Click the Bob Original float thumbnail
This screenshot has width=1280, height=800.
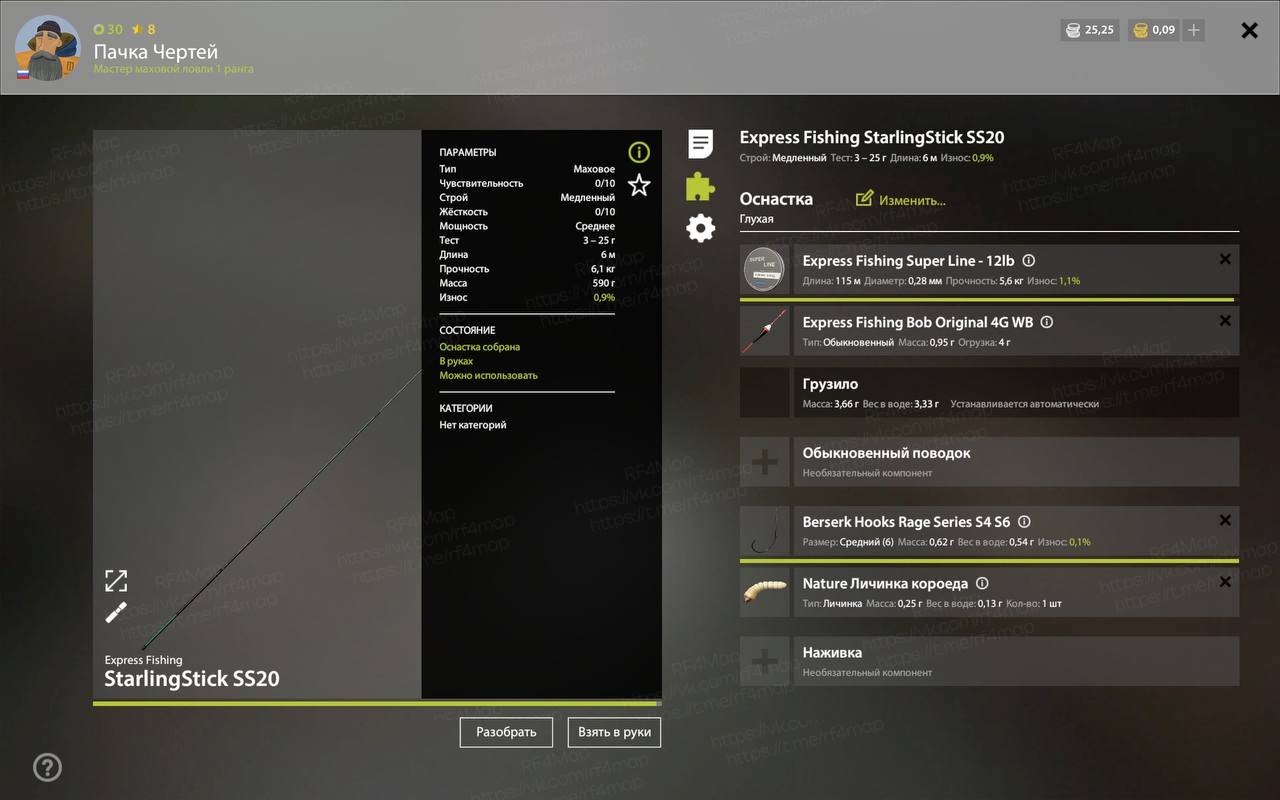pos(765,331)
